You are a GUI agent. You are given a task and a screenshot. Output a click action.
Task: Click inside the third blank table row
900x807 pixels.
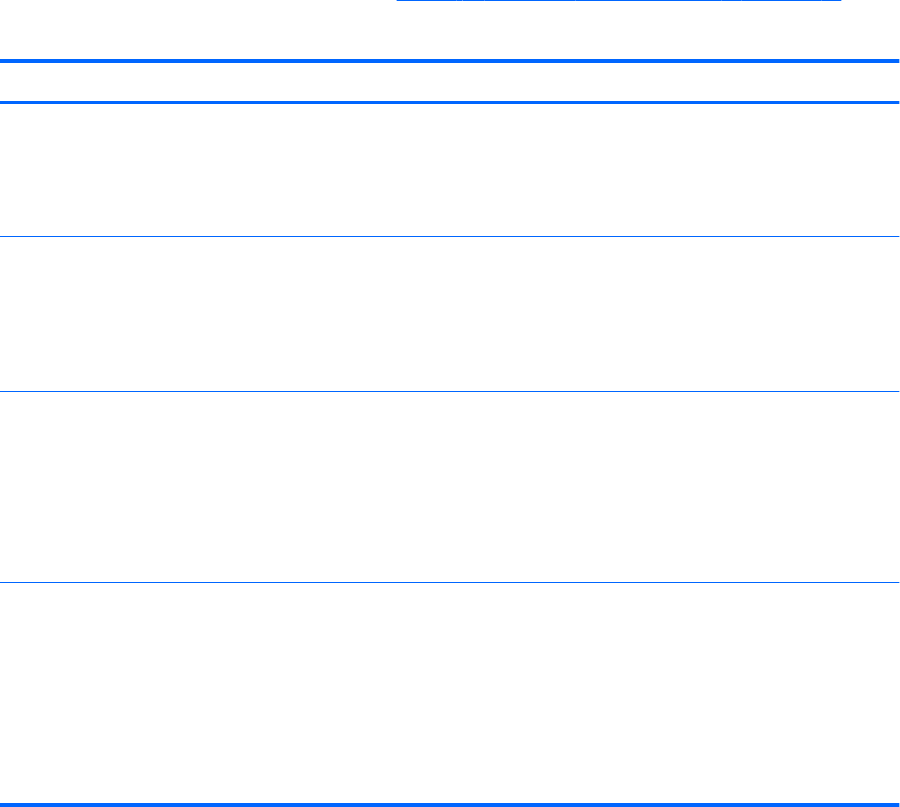coord(450,486)
